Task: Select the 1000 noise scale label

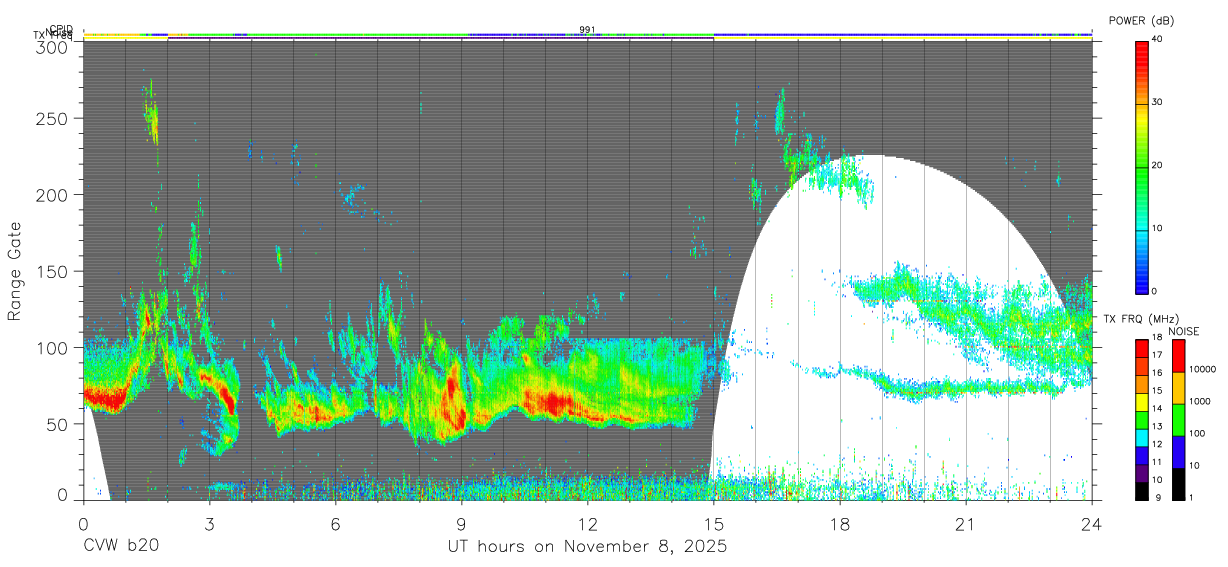Action: pos(1200,401)
